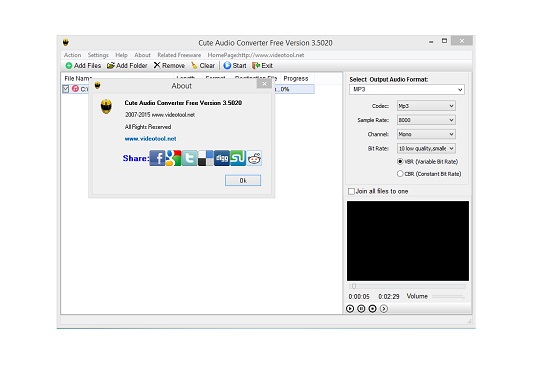Maximize the Cute Audio Converter window

coord(444,41)
